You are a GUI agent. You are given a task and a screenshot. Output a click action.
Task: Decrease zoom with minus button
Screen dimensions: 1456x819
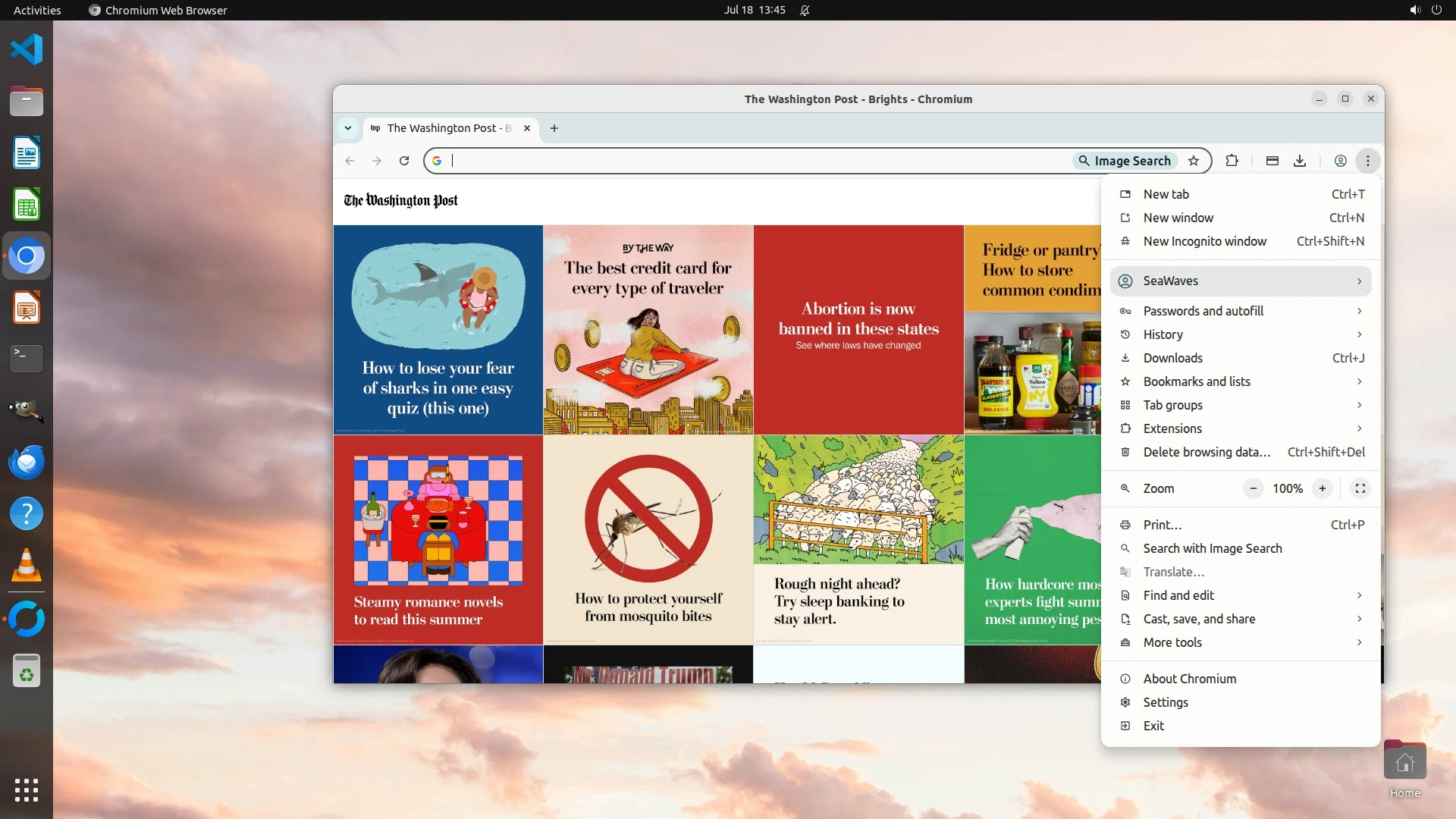pyautogui.click(x=1254, y=489)
